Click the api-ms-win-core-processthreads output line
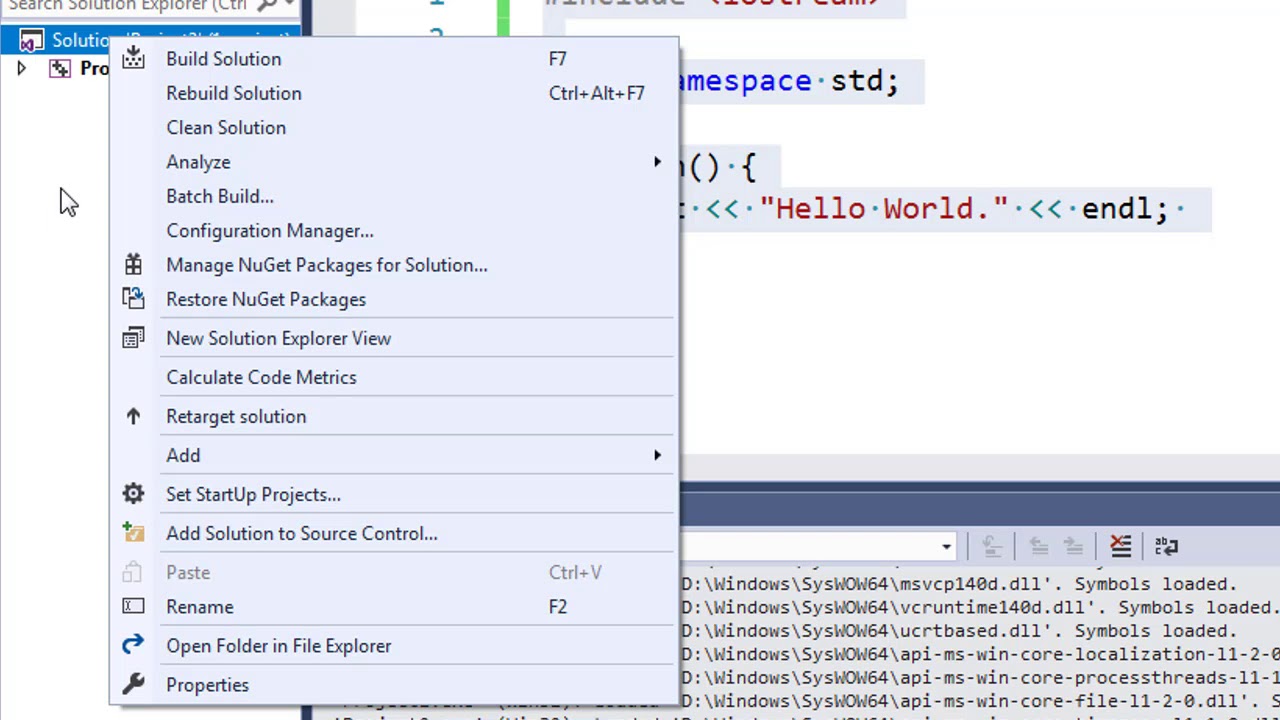Viewport: 1280px width, 720px height. (980, 678)
